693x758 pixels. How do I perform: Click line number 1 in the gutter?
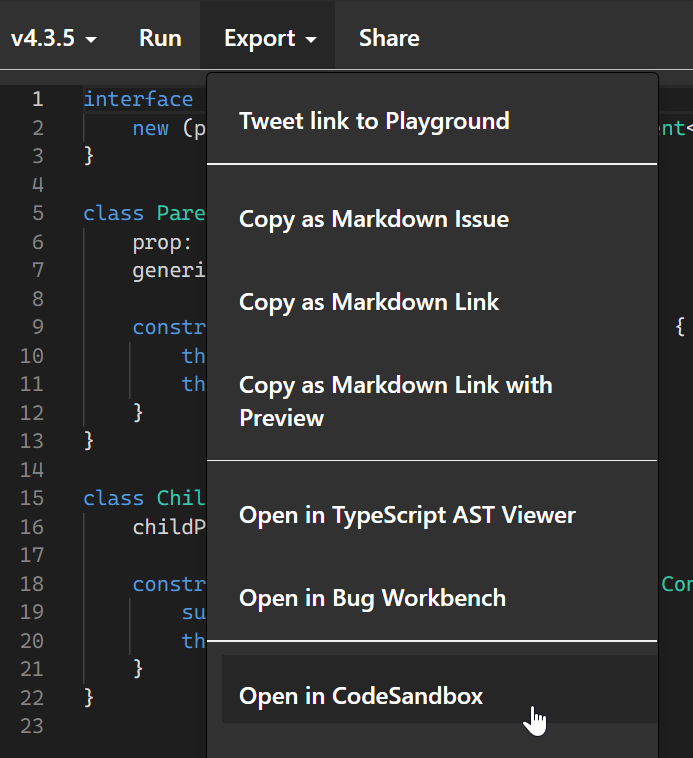pos(37,99)
